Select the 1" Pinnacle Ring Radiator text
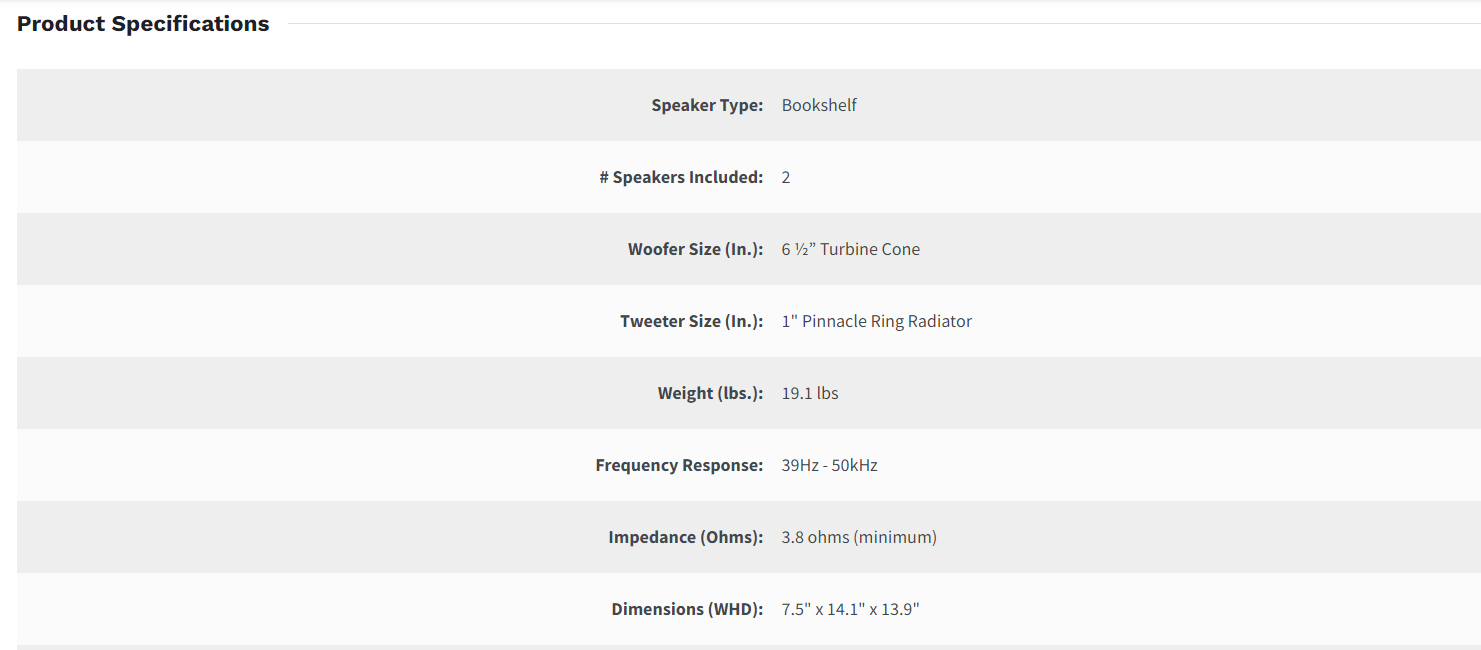 coord(876,321)
